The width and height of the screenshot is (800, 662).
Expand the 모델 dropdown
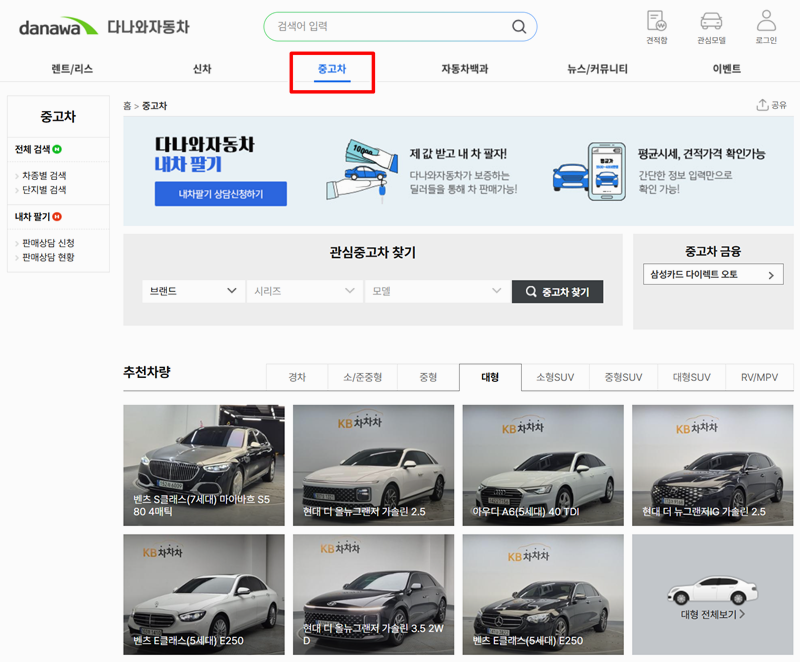point(437,291)
